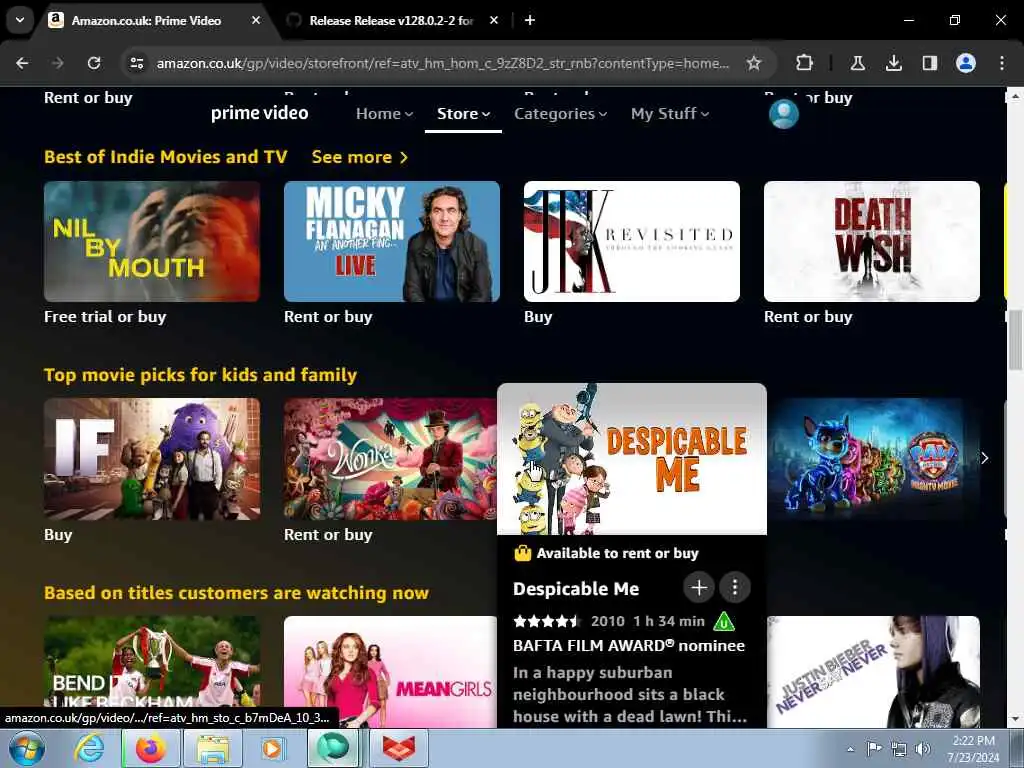The width and height of the screenshot is (1024, 768).
Task: Expand the Categories menu
Action: click(560, 114)
